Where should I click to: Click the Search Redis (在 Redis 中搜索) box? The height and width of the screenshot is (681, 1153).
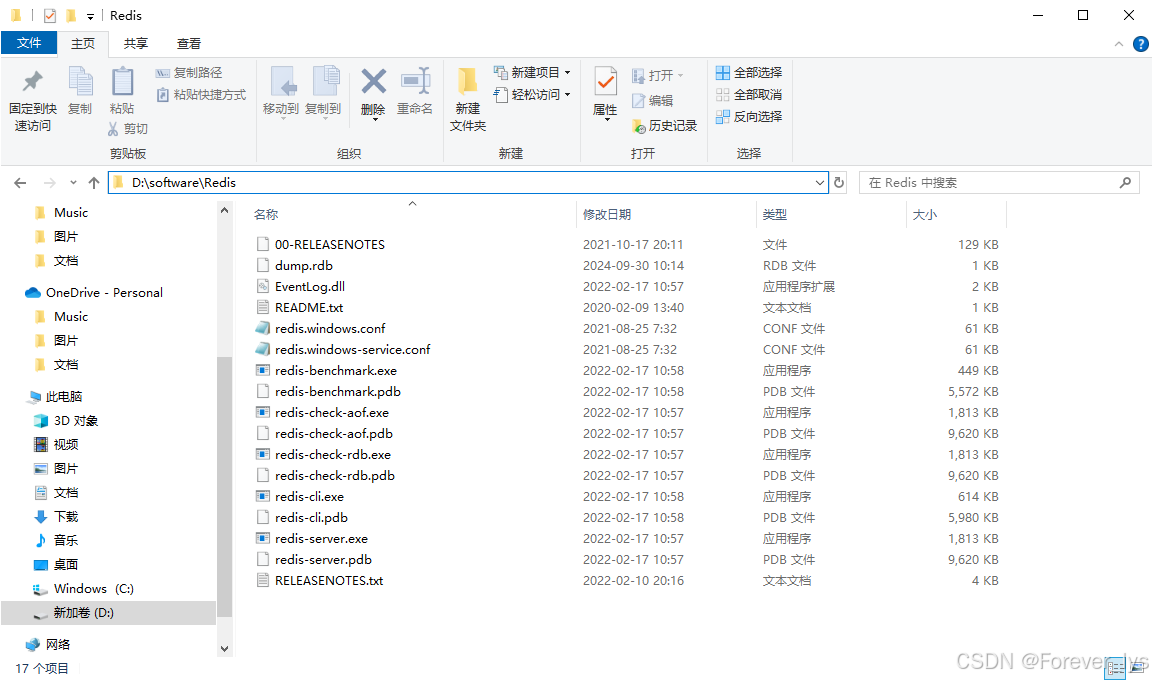coord(999,182)
